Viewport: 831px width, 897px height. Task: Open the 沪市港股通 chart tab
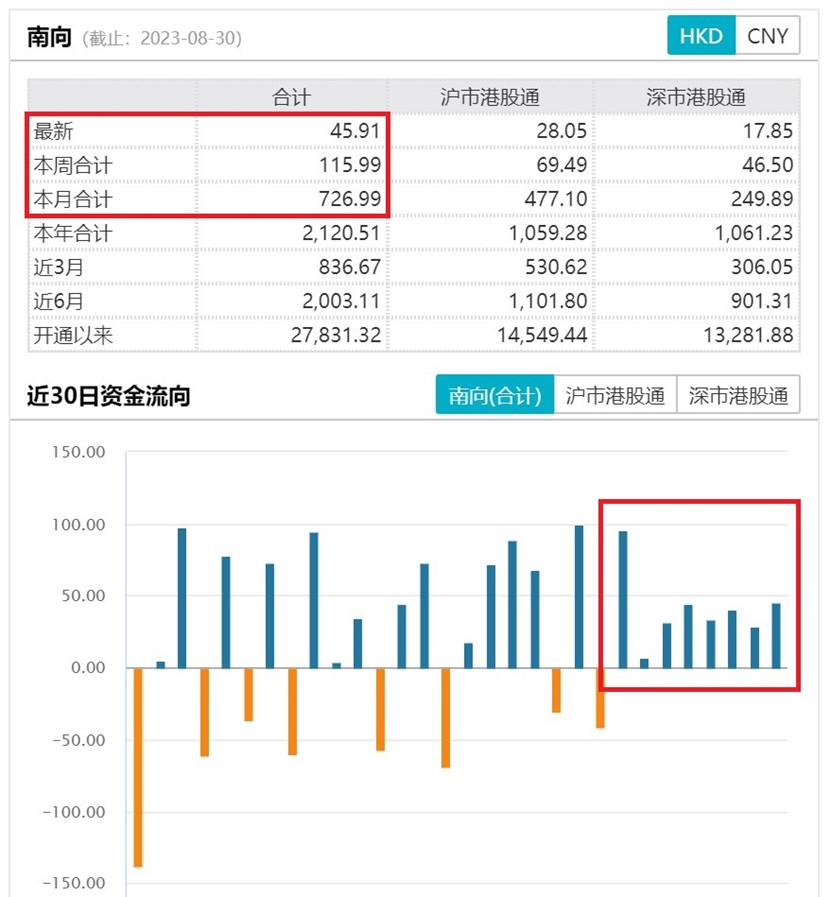(x=615, y=395)
